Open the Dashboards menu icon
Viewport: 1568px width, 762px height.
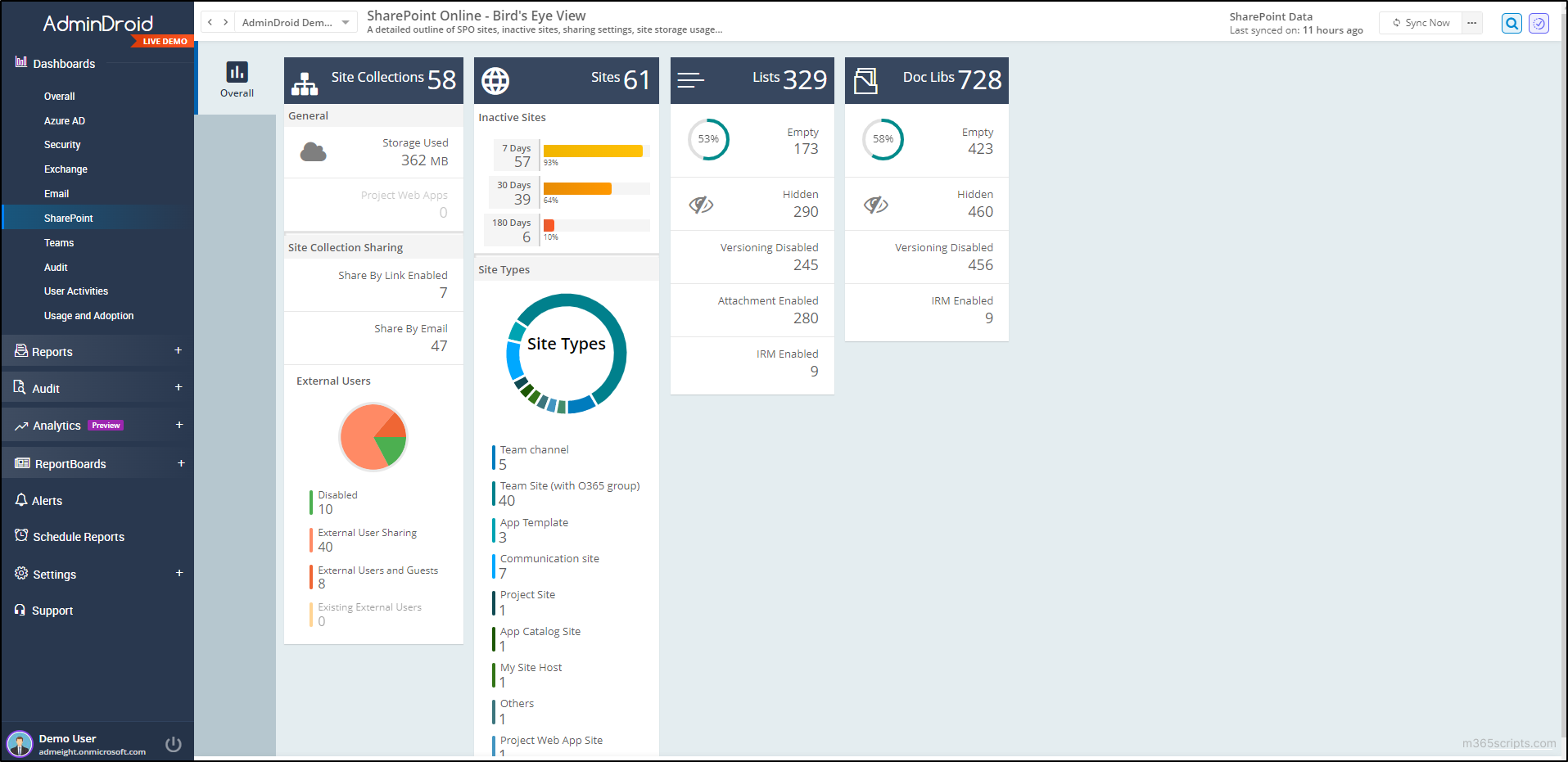(21, 62)
